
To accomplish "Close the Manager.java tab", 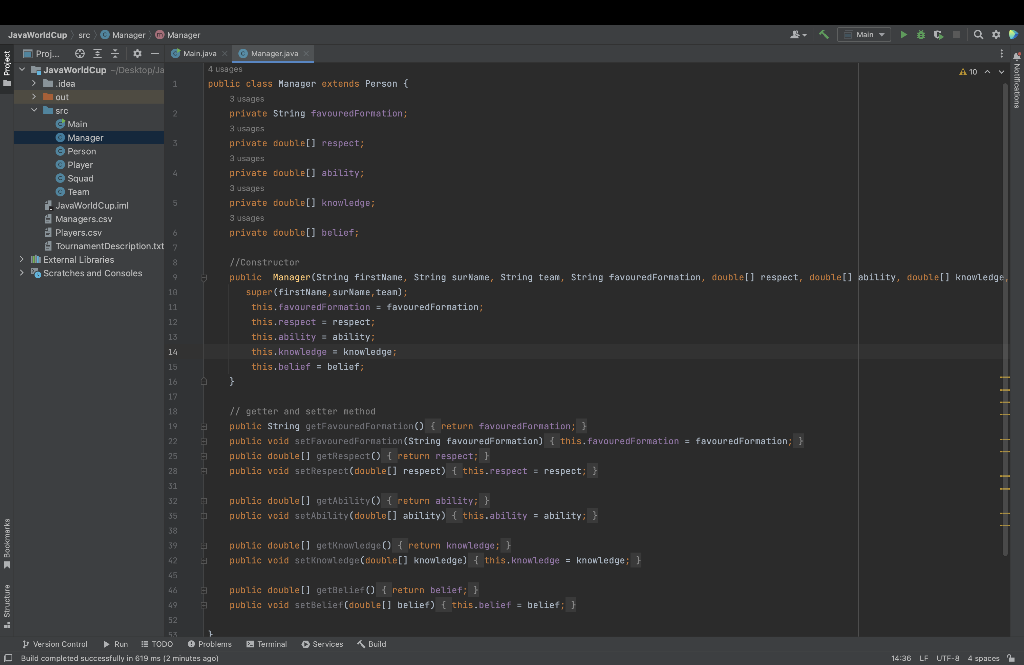I will [x=306, y=54].
